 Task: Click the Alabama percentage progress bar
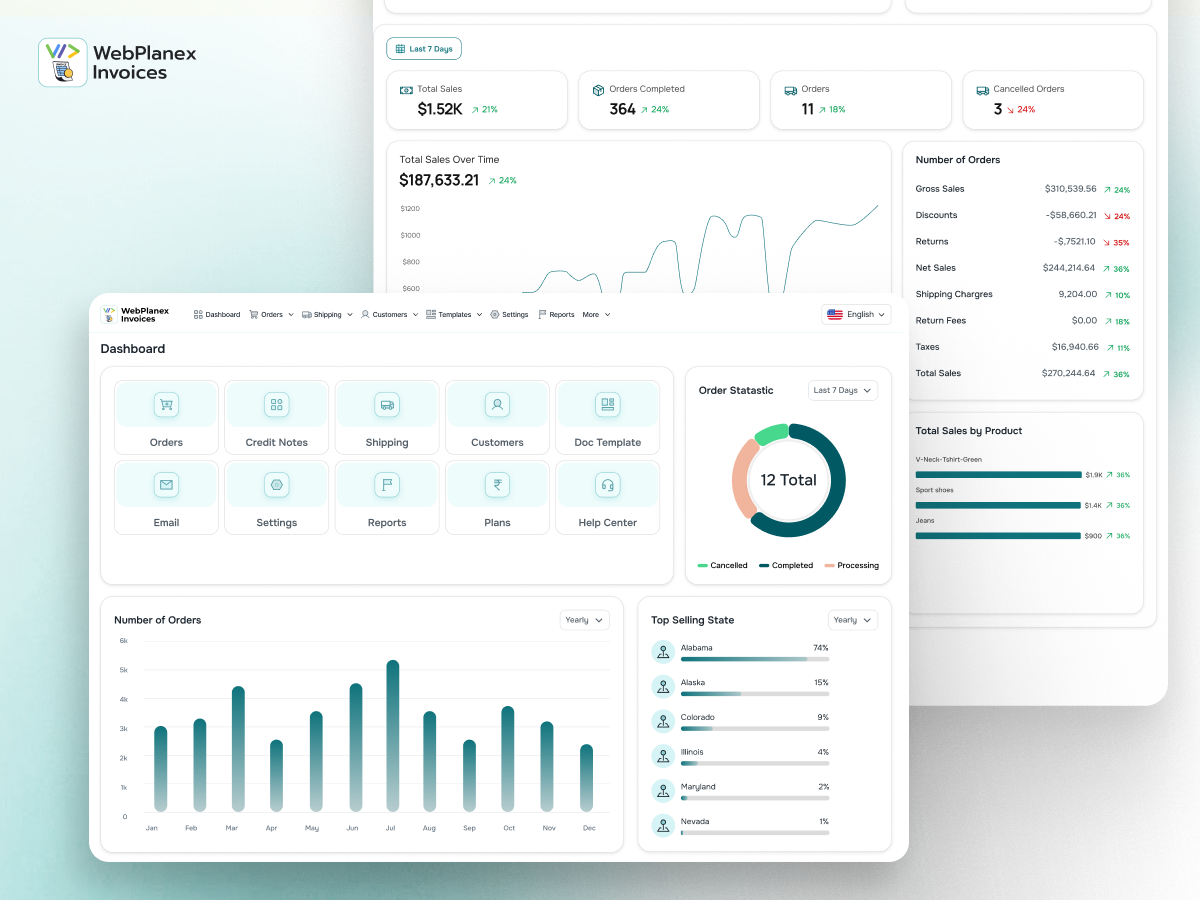pos(755,659)
